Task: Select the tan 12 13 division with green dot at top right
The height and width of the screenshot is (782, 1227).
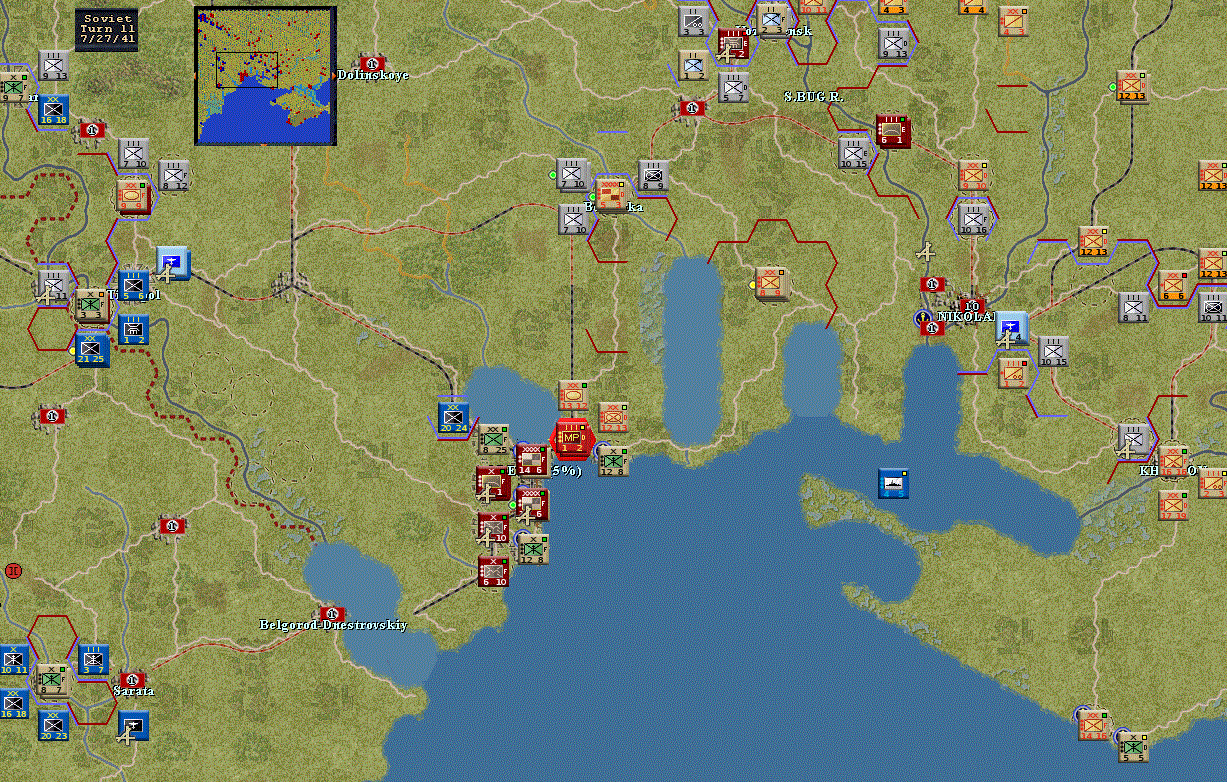Action: click(x=1133, y=87)
